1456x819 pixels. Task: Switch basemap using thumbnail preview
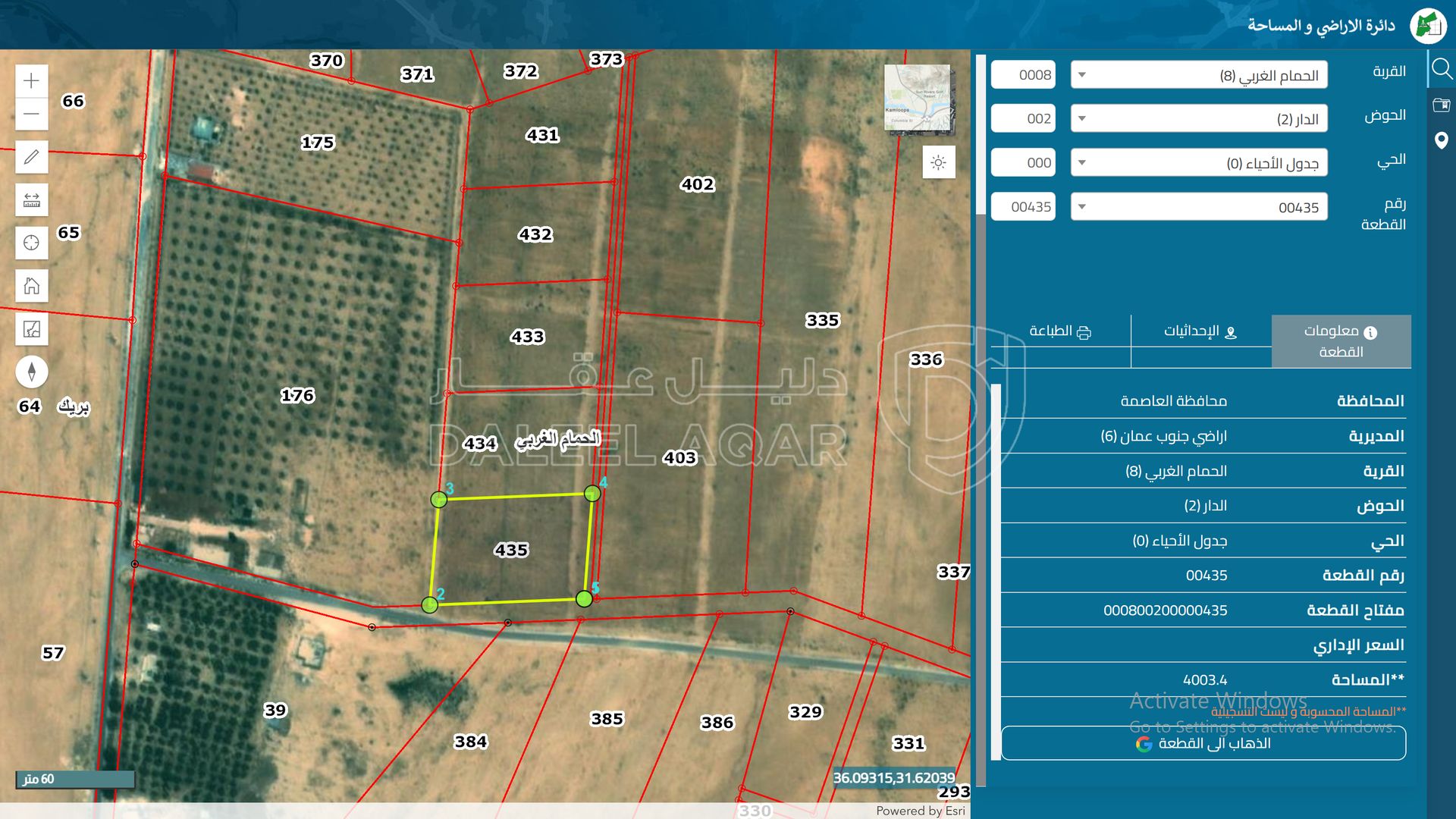(918, 98)
